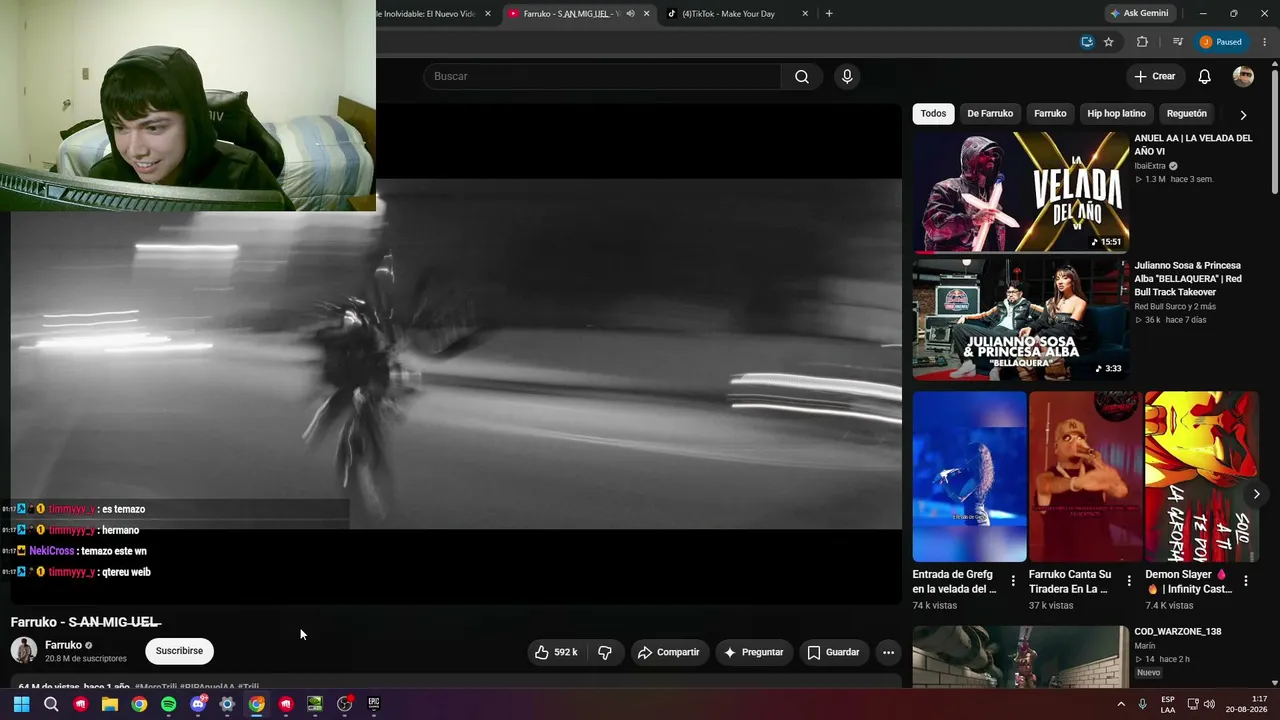Image resolution: width=1280 pixels, height=720 pixels.
Task: Open OBS Studio from the taskbar
Action: pyautogui.click(x=345, y=704)
